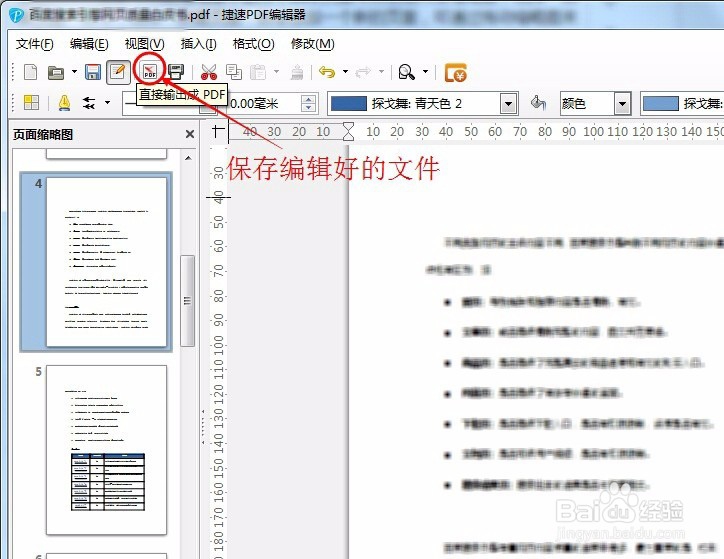Screen dimensions: 724x559
Task: Click the paint bucket fill icon
Action: [x=538, y=102]
